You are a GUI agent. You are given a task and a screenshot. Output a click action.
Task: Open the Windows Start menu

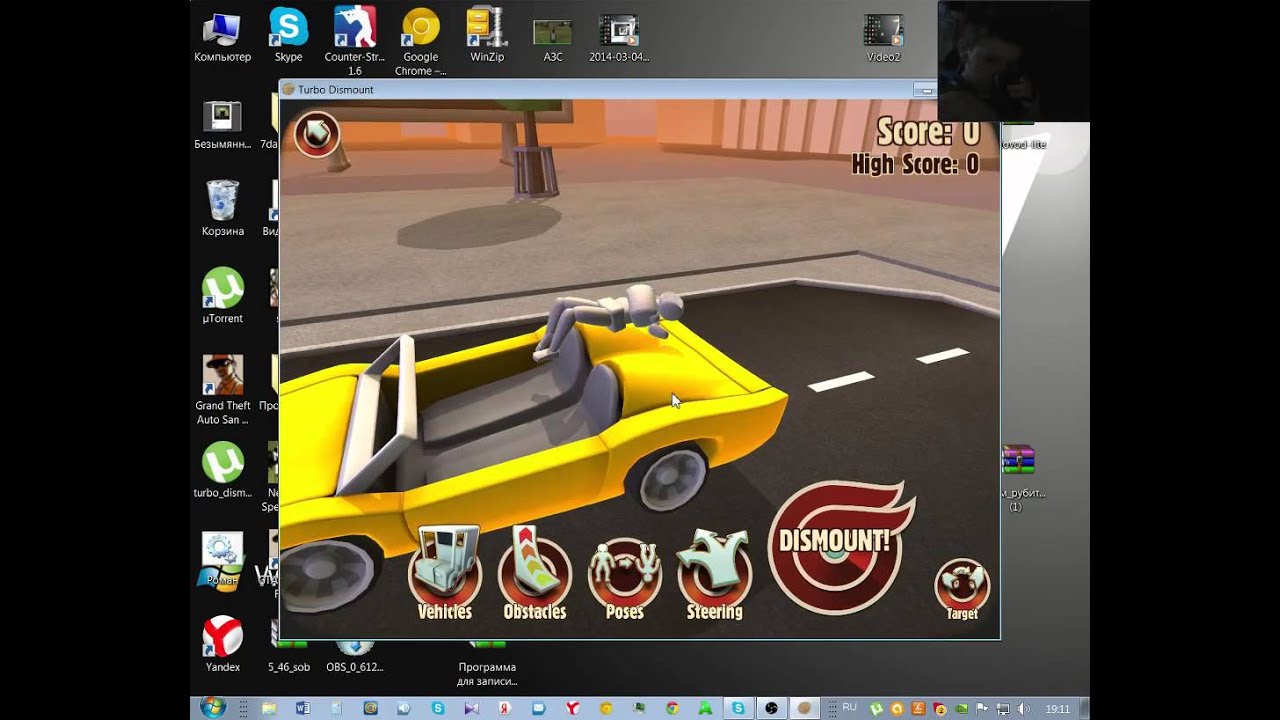tap(213, 707)
